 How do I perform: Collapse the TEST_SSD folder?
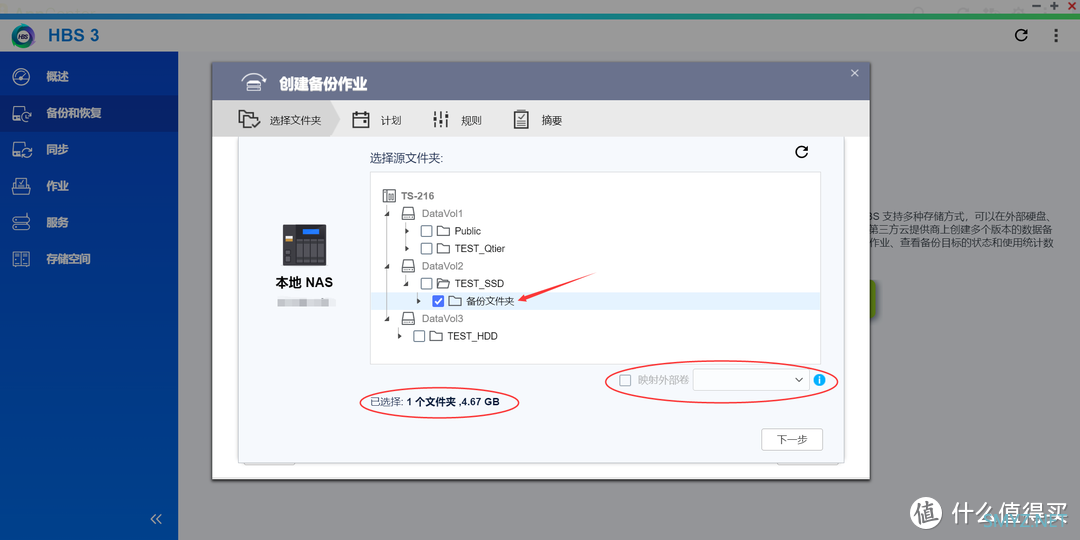tap(406, 284)
